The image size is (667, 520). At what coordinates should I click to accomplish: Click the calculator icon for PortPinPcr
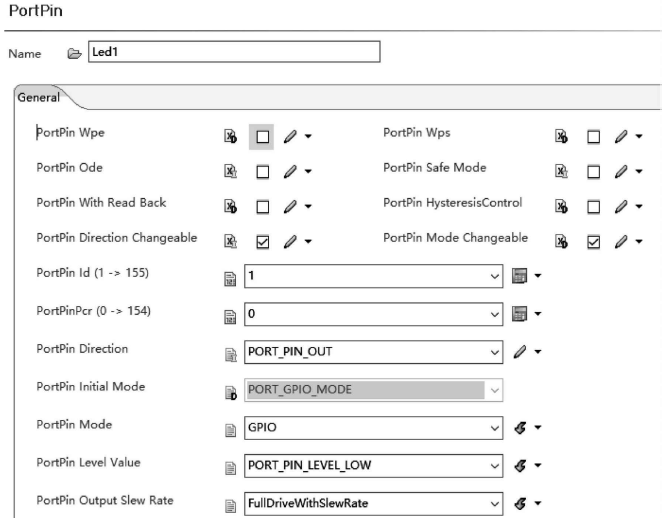pos(519,314)
